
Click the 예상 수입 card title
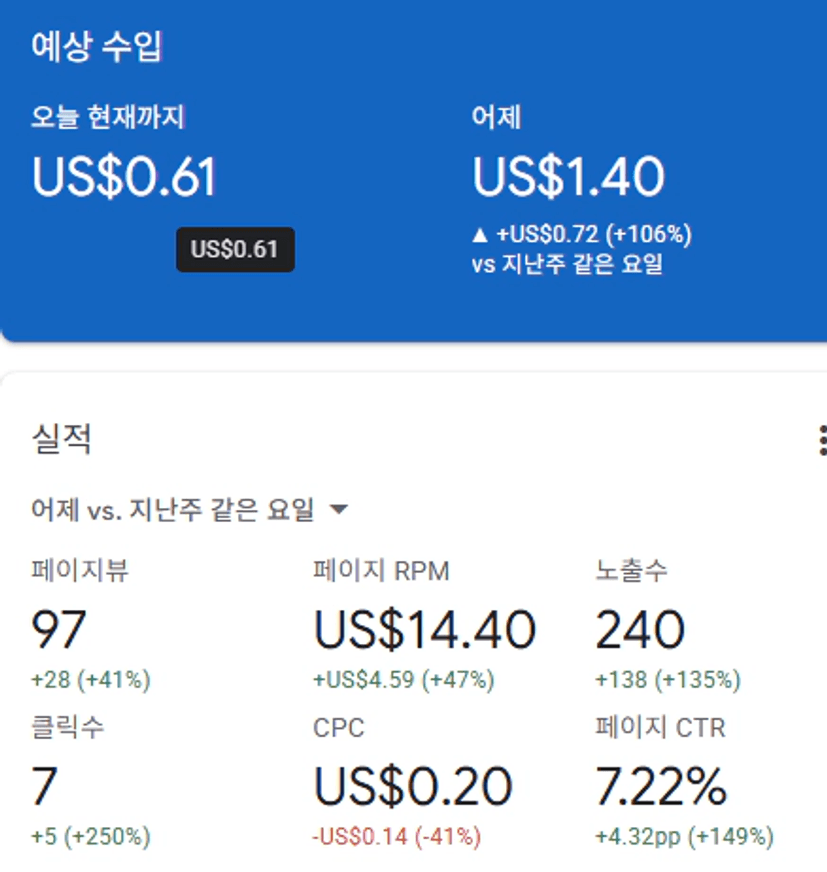point(96,47)
